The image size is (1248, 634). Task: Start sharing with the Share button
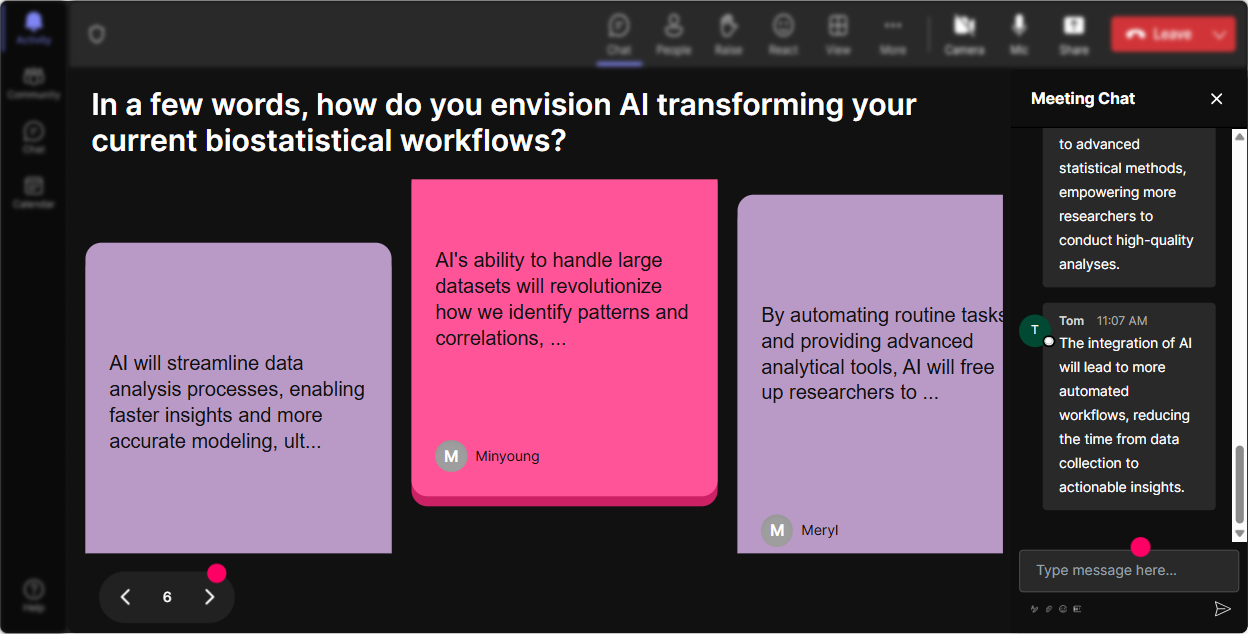(x=1074, y=34)
